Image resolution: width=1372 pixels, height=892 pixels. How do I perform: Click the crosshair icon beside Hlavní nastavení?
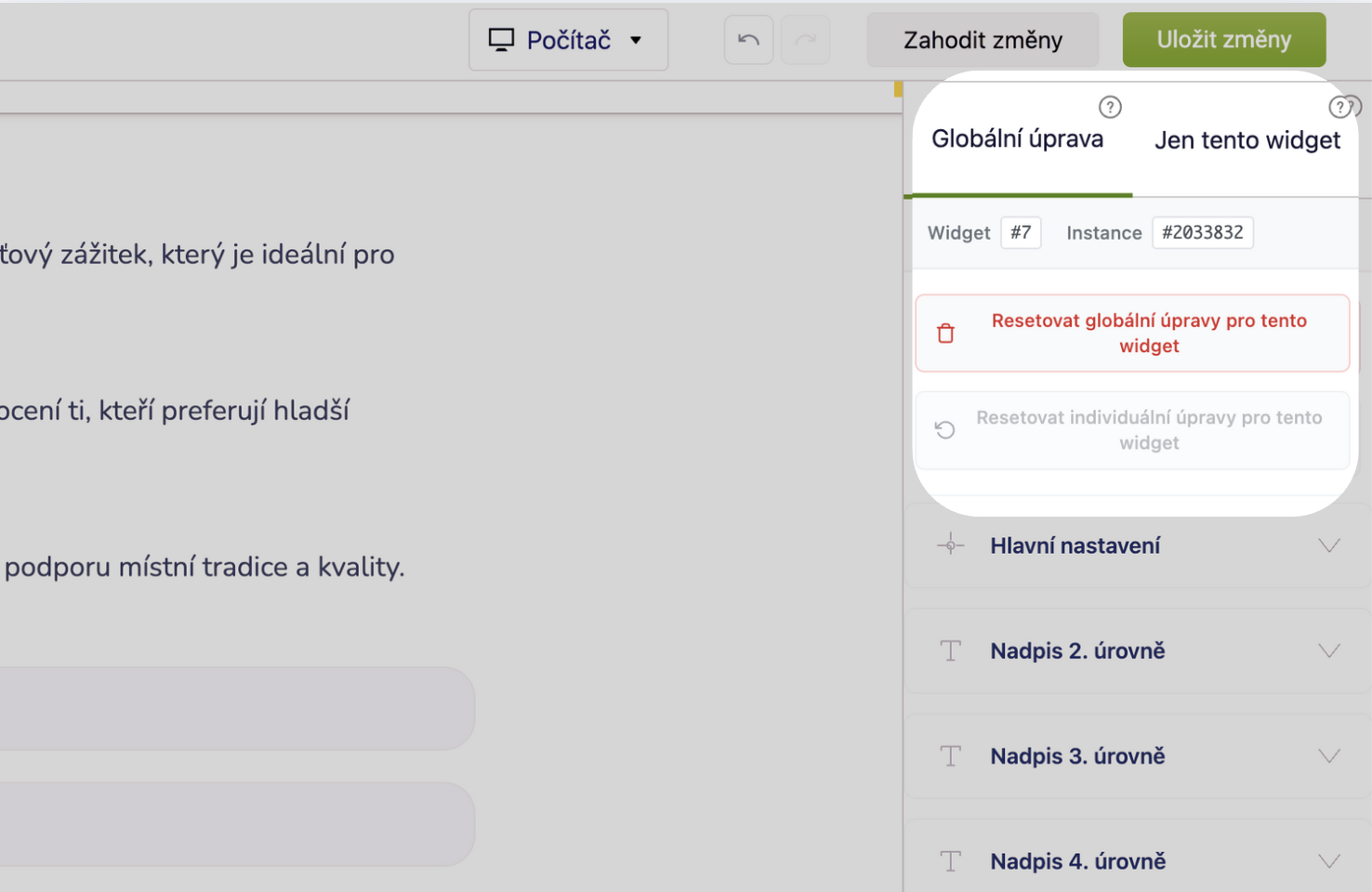(951, 545)
